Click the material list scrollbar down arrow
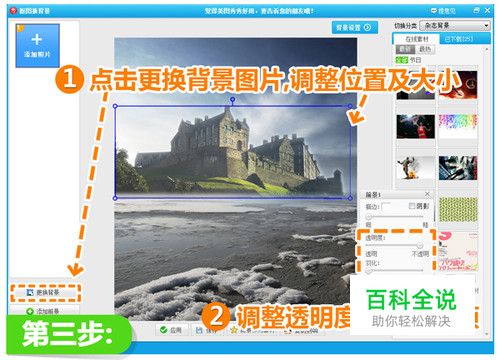Image resolution: width=500 pixels, height=360 pixels. (487, 334)
